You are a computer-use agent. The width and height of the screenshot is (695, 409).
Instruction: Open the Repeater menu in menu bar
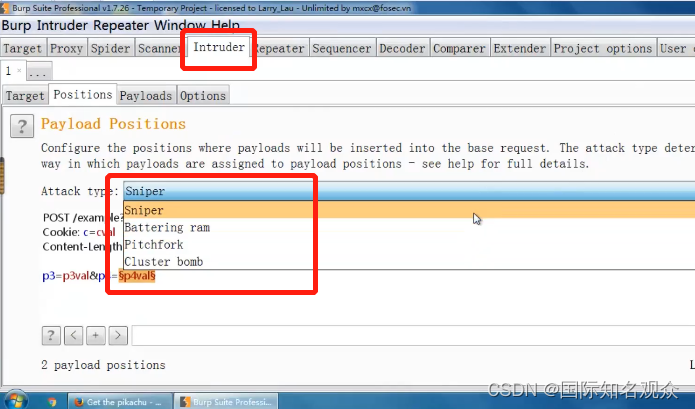[x=121, y=25]
